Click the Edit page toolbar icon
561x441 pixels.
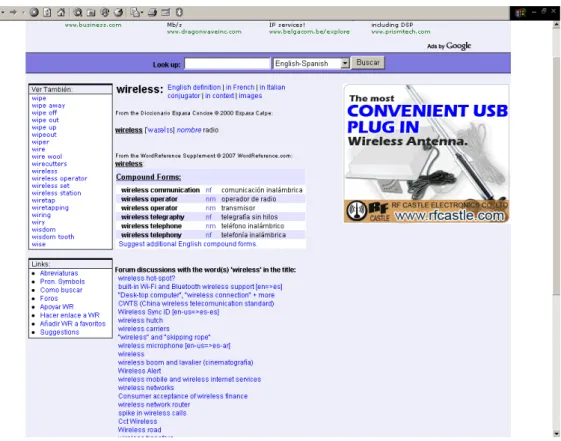click(166, 13)
